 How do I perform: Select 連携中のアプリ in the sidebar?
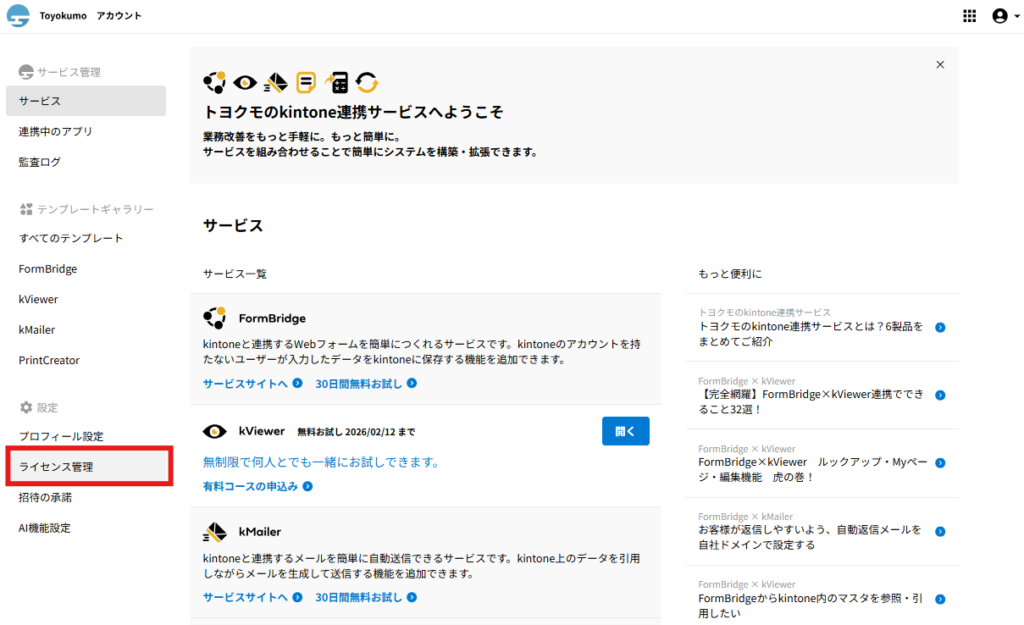coord(55,131)
